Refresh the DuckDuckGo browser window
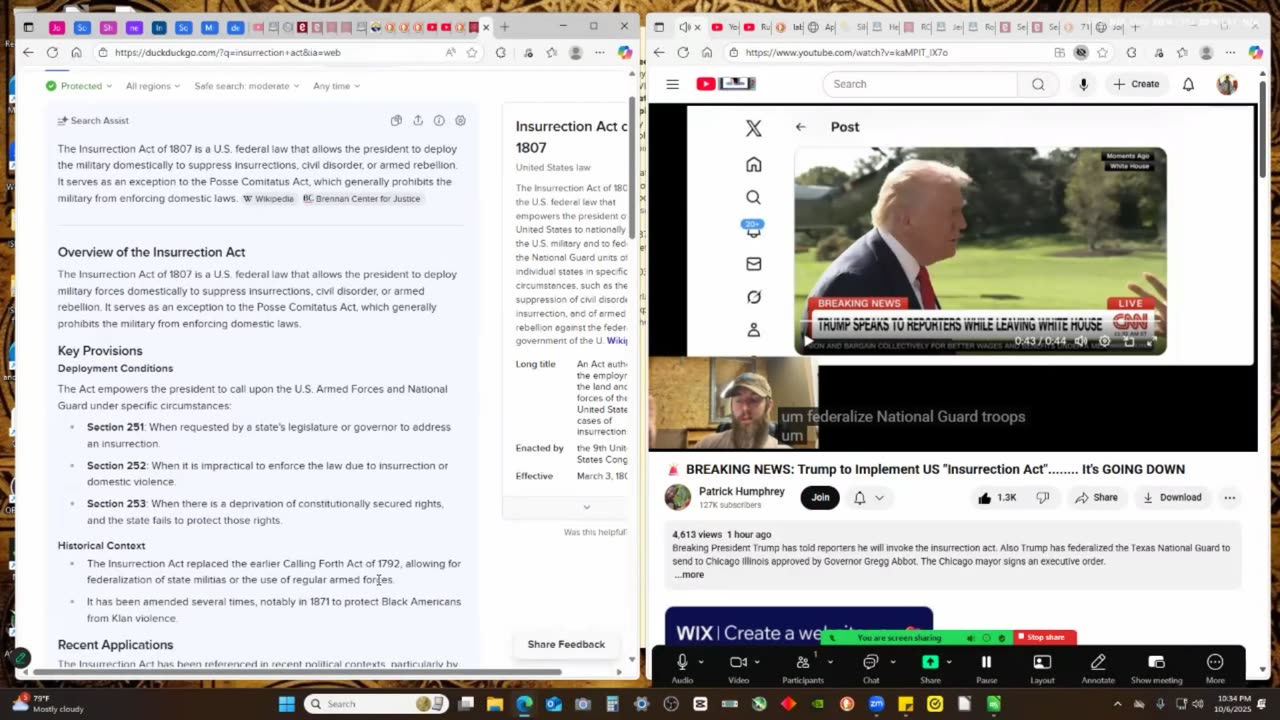The width and height of the screenshot is (1280, 720). click(x=52, y=52)
